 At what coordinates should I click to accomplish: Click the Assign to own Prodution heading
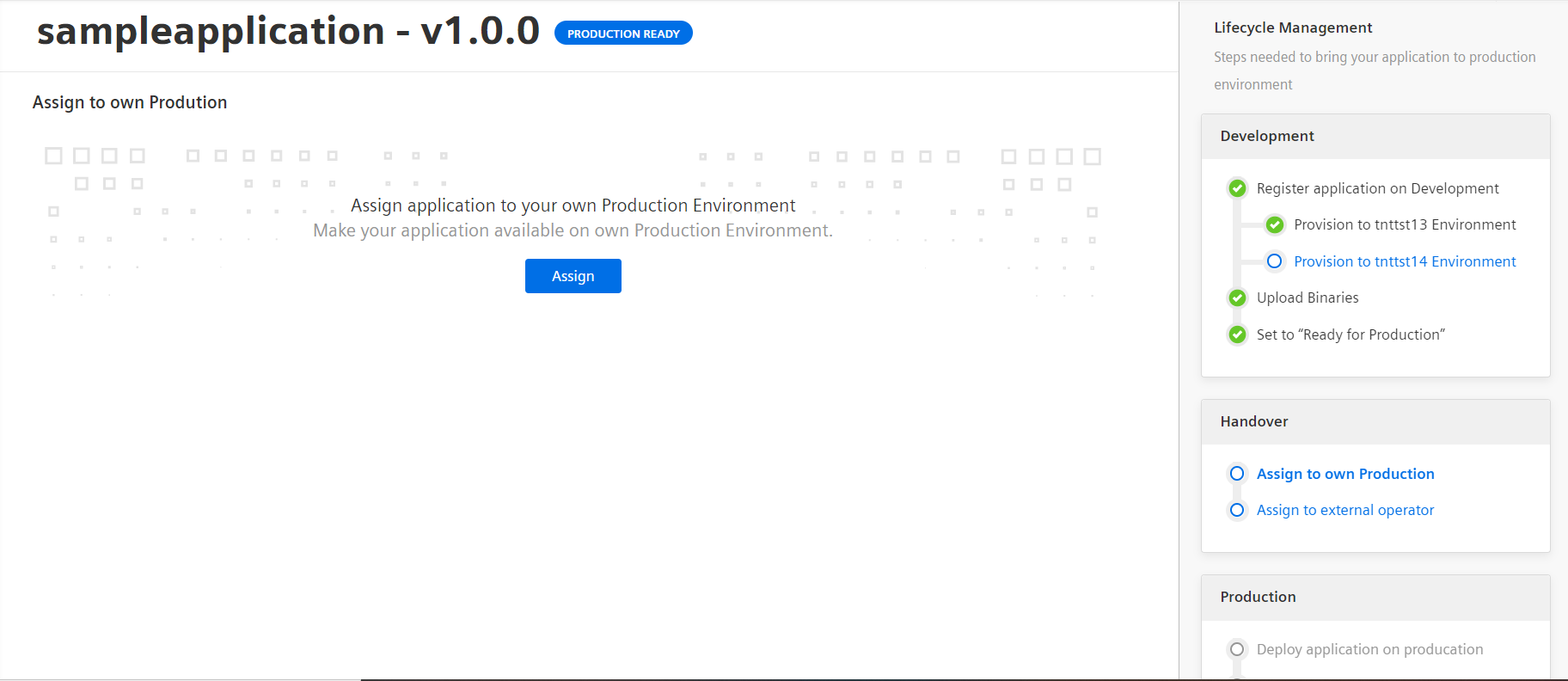[130, 102]
